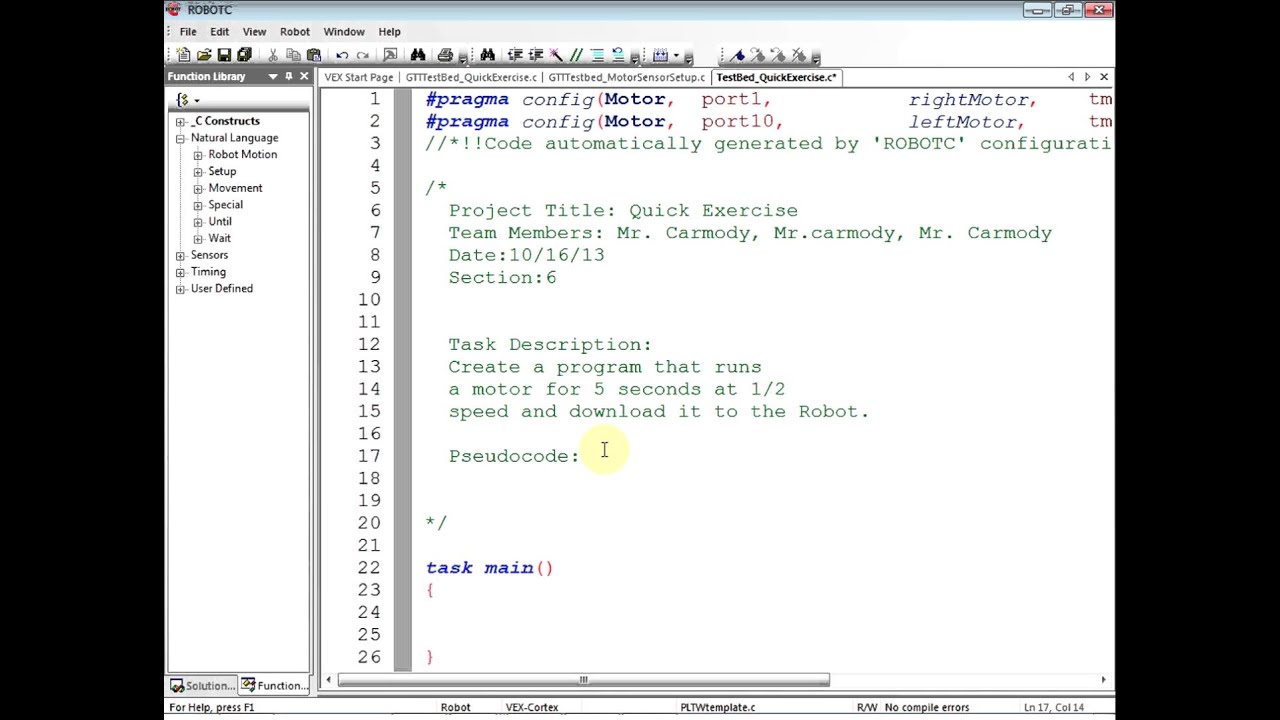1280x720 pixels.
Task: Open the function filter braces icon
Action: coord(182,100)
